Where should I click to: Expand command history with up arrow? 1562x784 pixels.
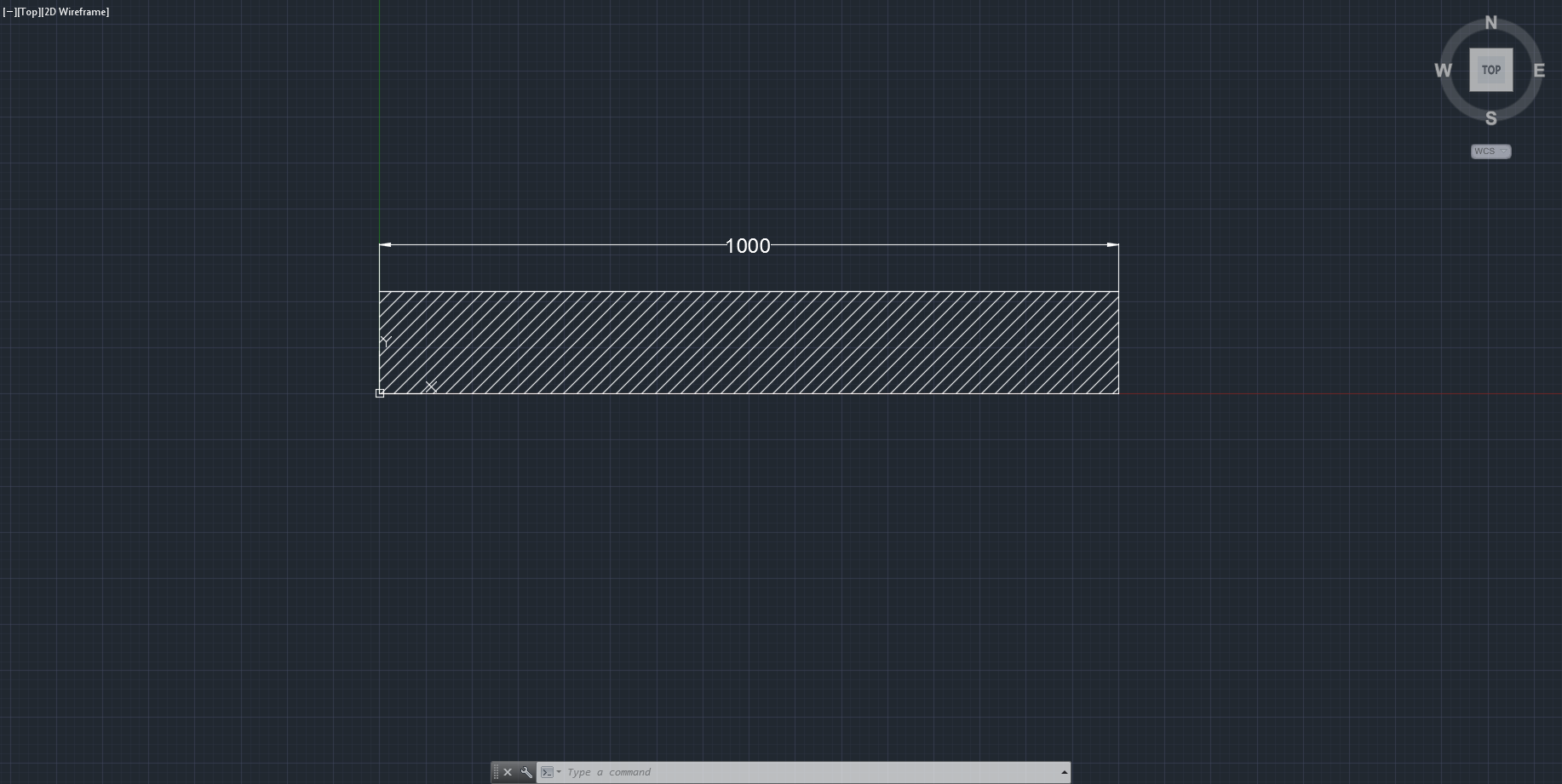click(x=1064, y=772)
